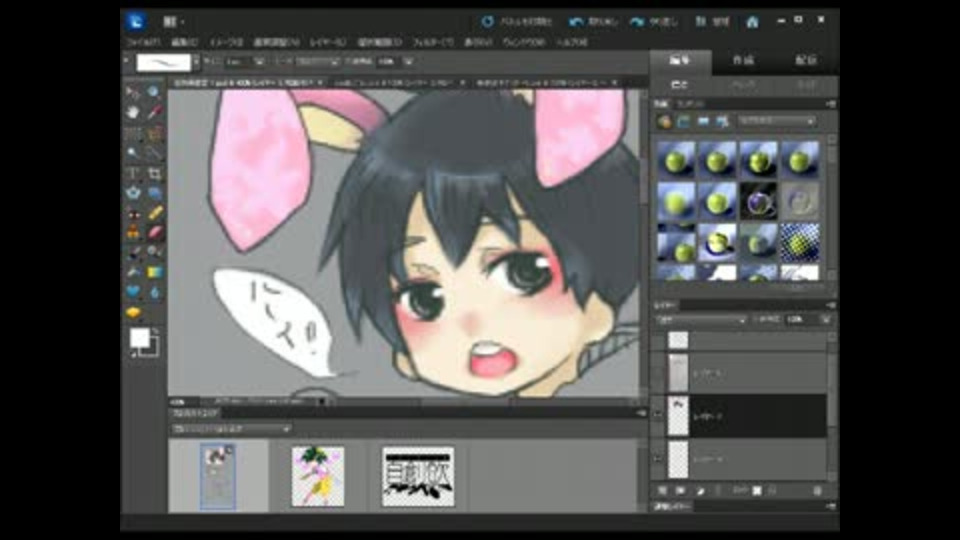
Task: Click the Reset Panels button
Action: point(518,22)
